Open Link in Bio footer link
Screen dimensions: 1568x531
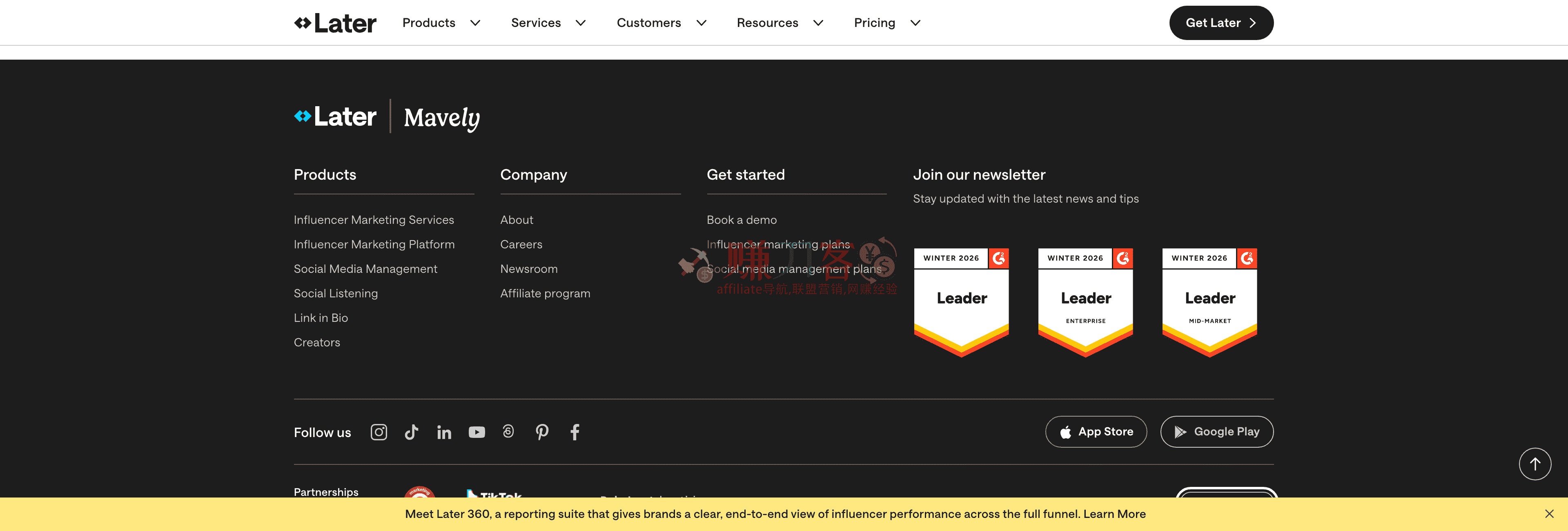tap(321, 318)
